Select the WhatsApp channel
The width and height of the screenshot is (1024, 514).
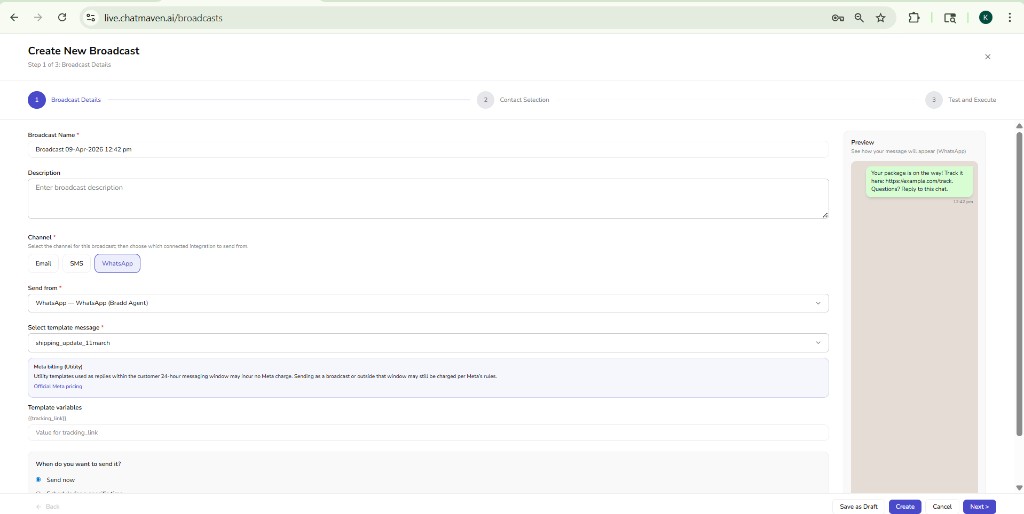click(x=118, y=263)
